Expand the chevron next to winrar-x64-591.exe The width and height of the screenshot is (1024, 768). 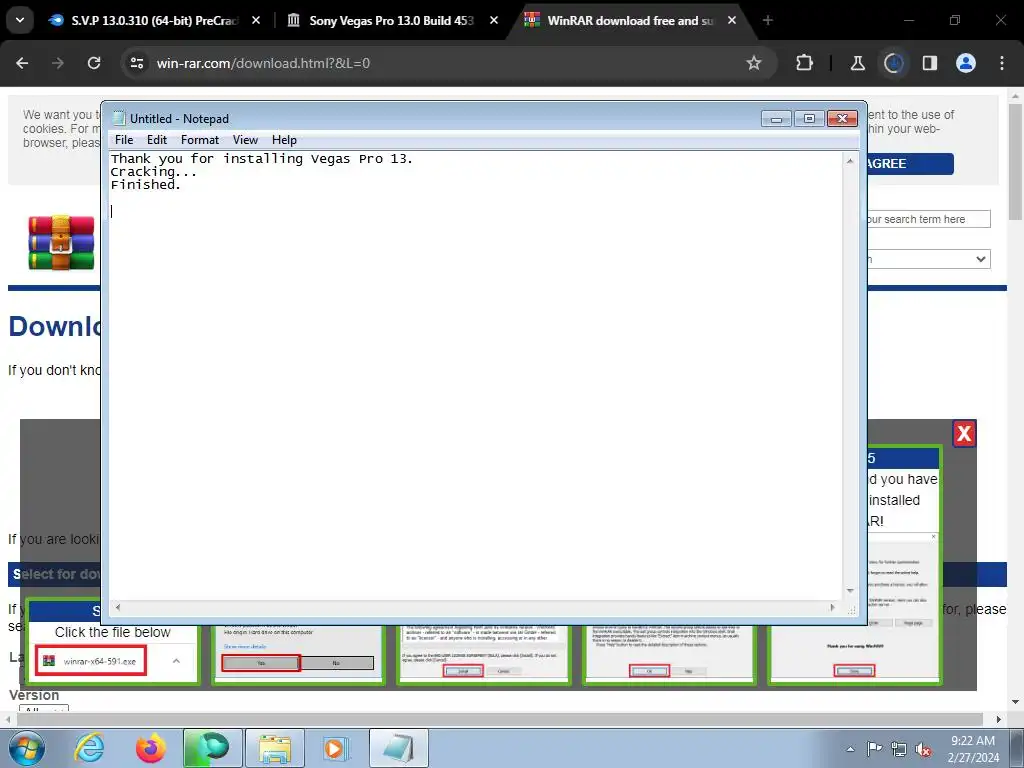tap(176, 661)
